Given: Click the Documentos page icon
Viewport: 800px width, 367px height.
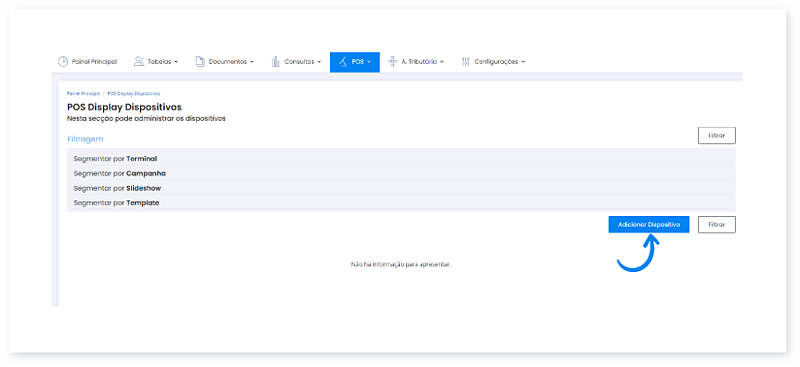Looking at the screenshot, I should (200, 61).
